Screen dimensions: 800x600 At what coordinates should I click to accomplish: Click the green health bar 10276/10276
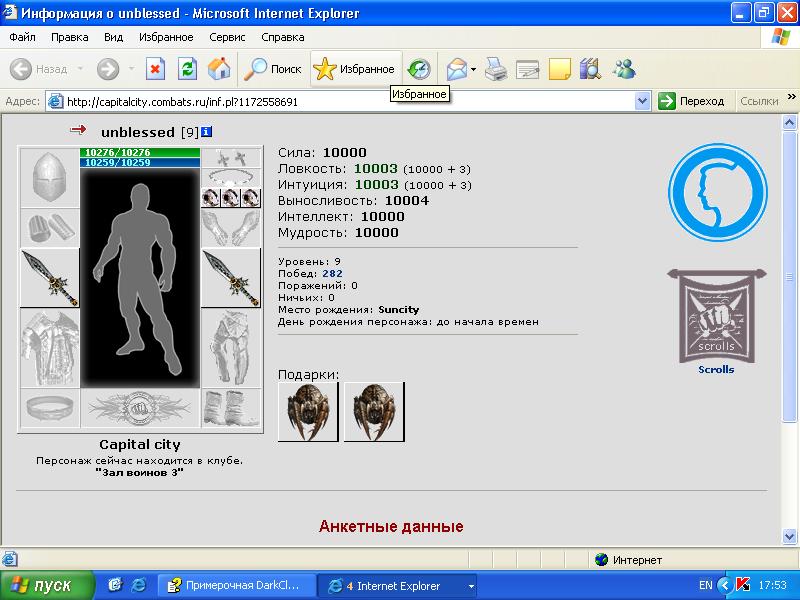[x=140, y=153]
